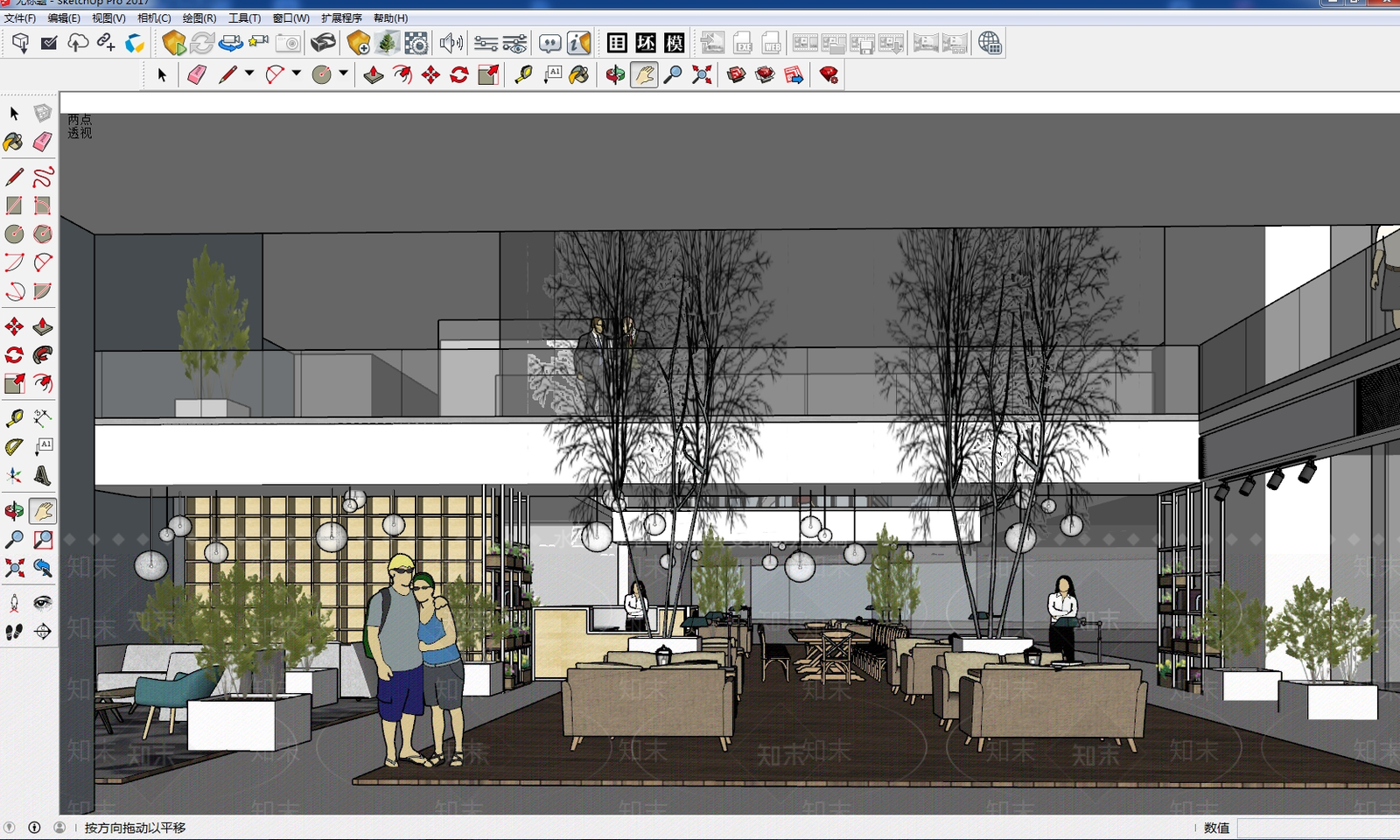
Task: Select the Eraser tool in top toolbar
Action: (x=197, y=75)
